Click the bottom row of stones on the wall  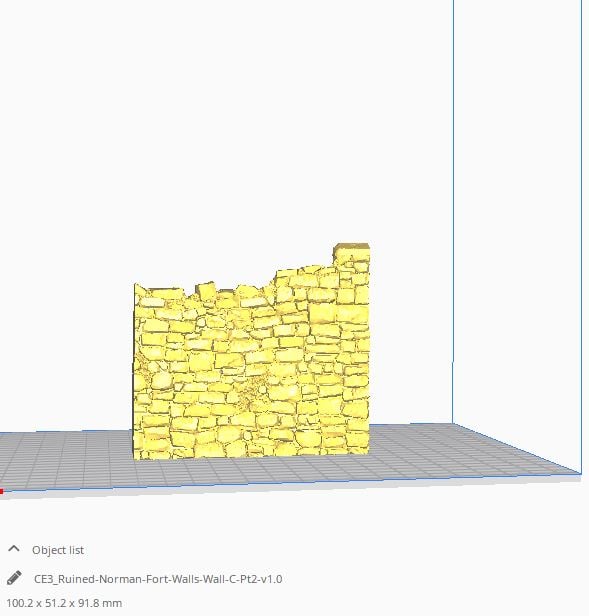pyautogui.click(x=251, y=448)
